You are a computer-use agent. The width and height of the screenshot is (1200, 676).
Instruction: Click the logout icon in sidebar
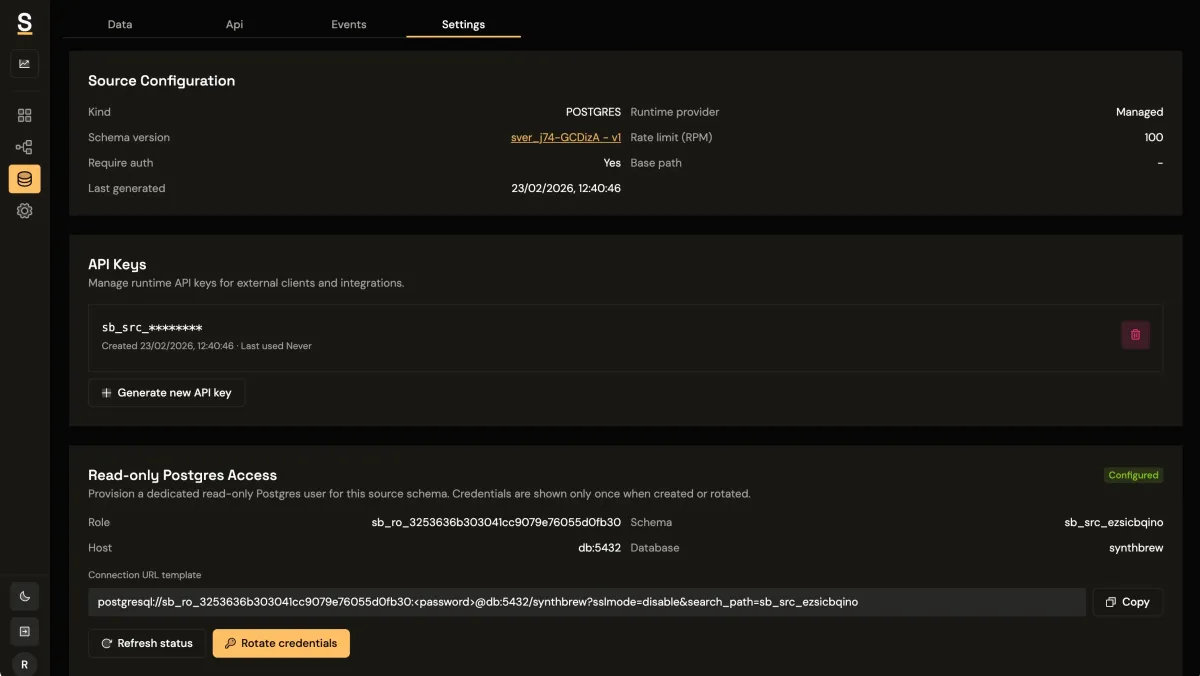(x=24, y=631)
